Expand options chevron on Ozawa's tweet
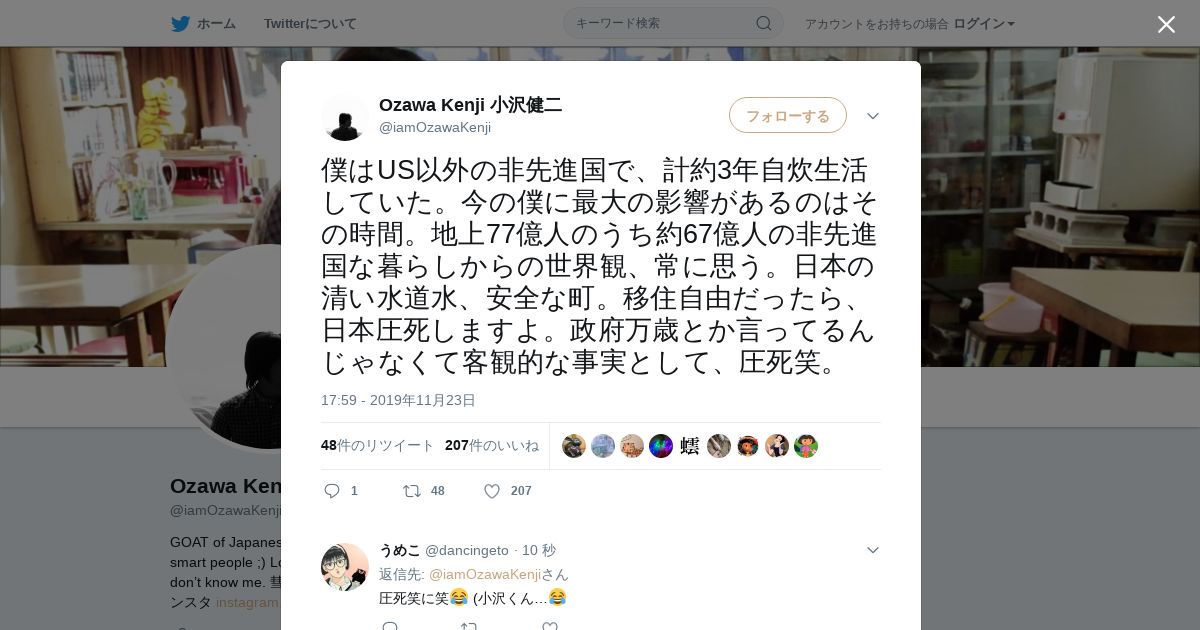1200x630 pixels. coord(872,116)
